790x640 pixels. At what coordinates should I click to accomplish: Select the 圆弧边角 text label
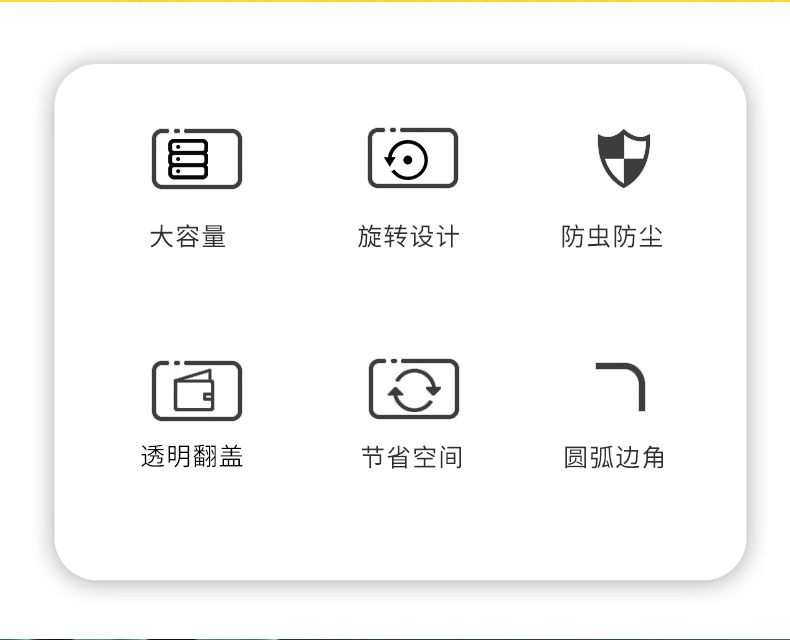pos(614,457)
